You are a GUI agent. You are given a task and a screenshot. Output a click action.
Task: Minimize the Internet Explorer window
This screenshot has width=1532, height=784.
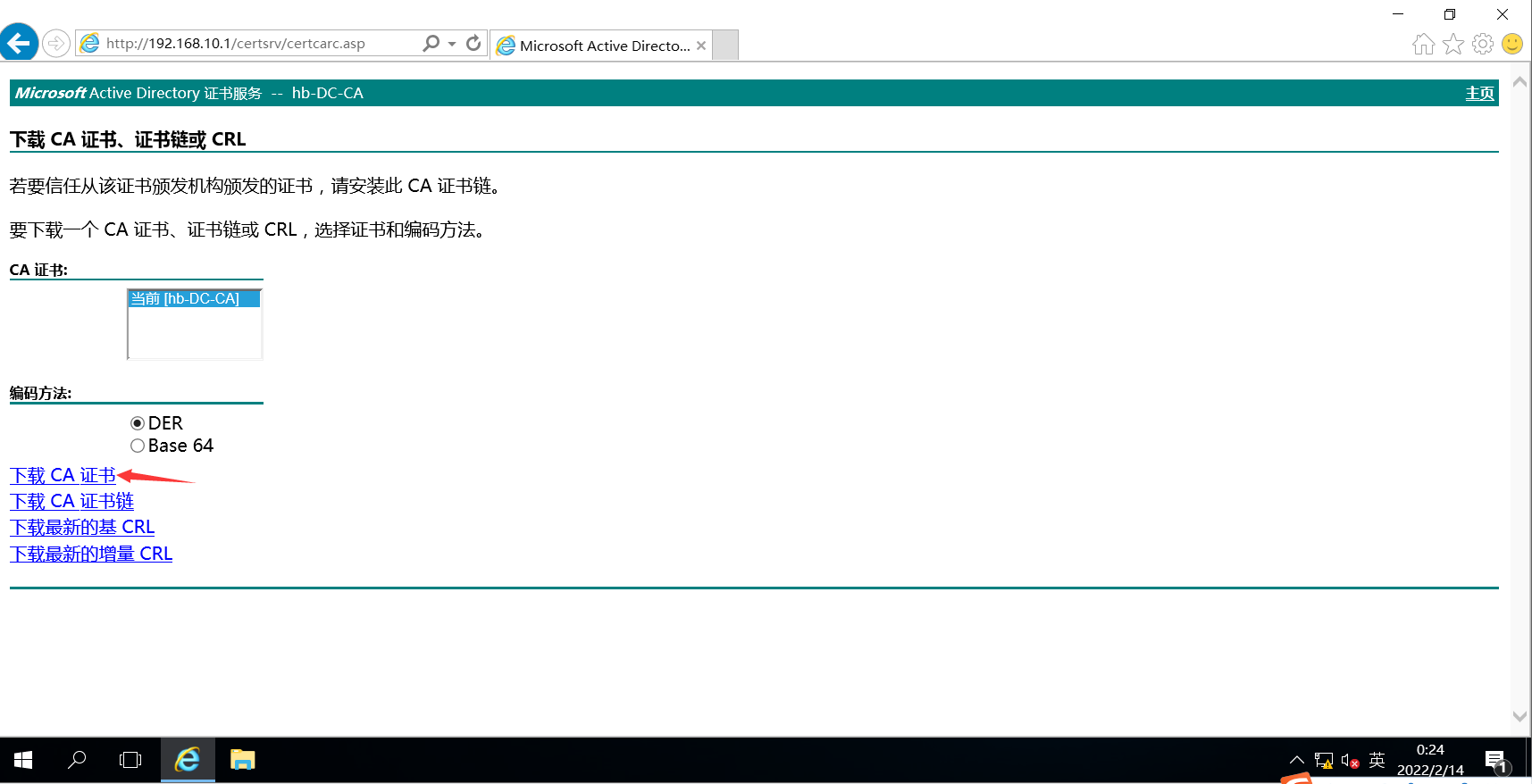(x=1398, y=14)
